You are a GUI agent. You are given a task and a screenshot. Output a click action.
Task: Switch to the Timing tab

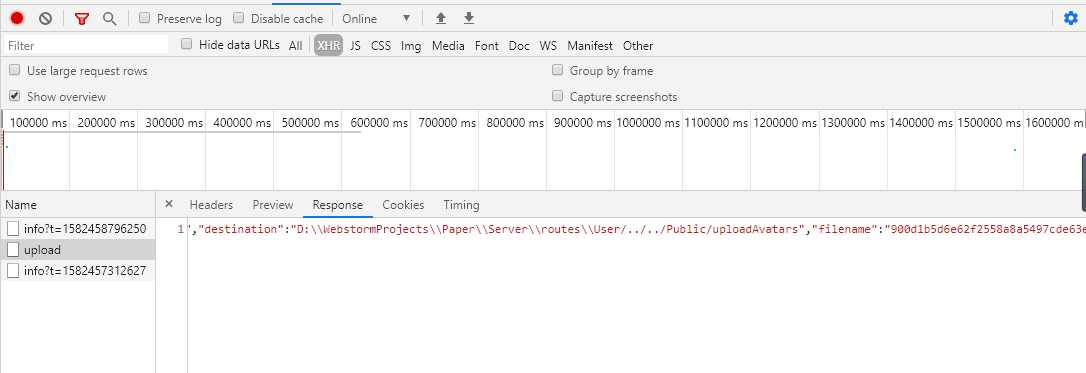click(x=461, y=205)
